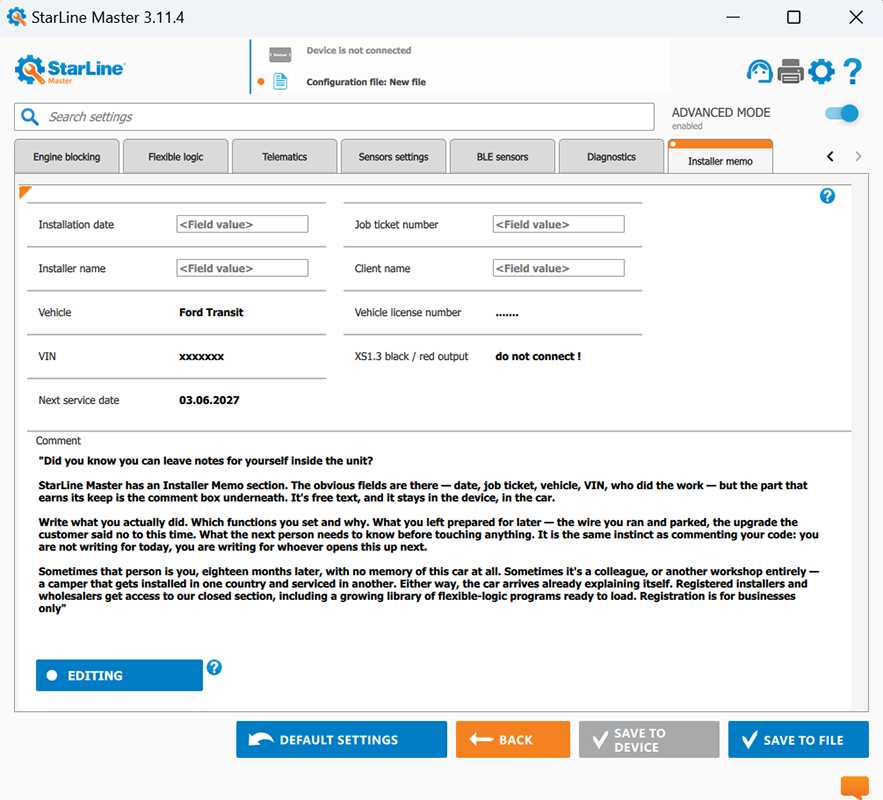Click the orange Back button
883x800 pixels.
click(513, 739)
